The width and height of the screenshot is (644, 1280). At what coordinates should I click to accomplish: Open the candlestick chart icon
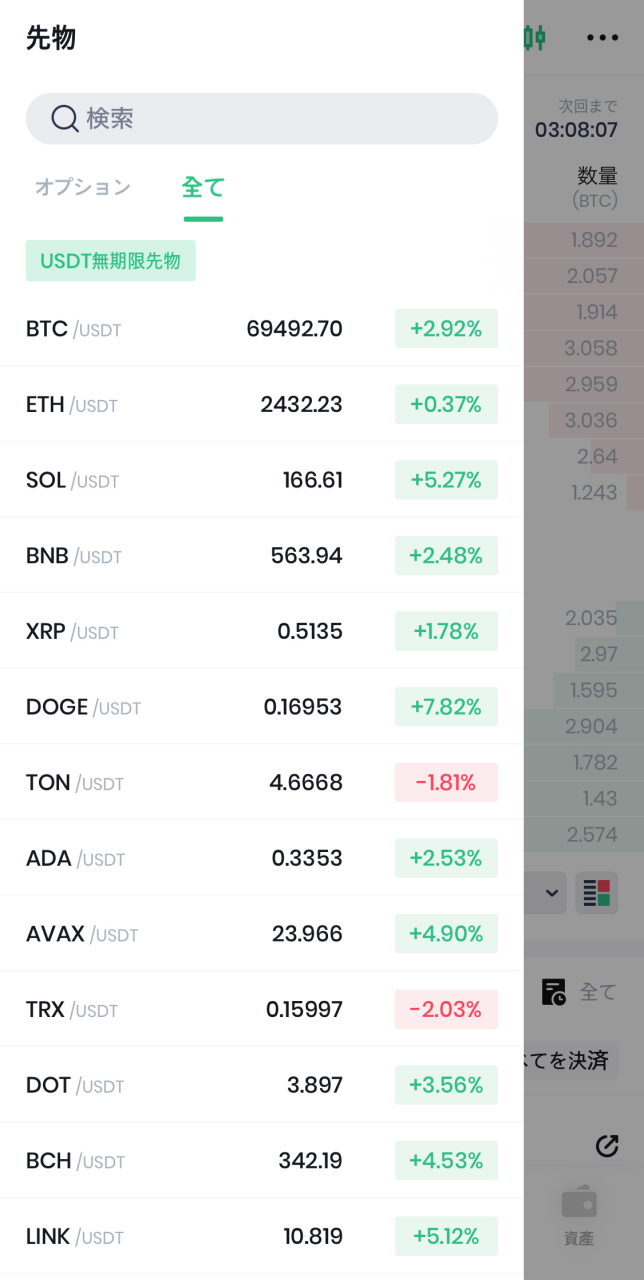pyautogui.click(x=535, y=38)
